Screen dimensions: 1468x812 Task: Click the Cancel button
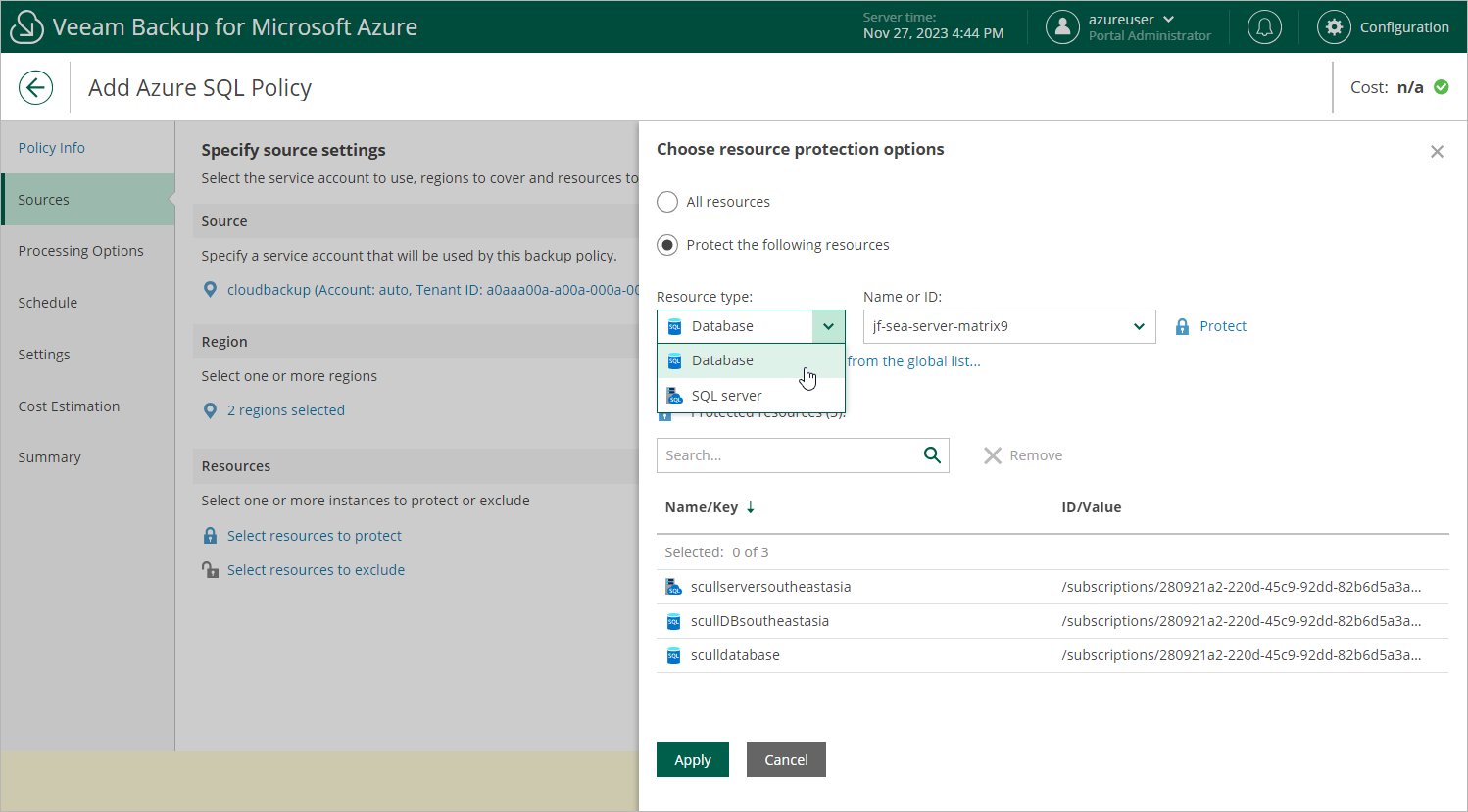(786, 760)
